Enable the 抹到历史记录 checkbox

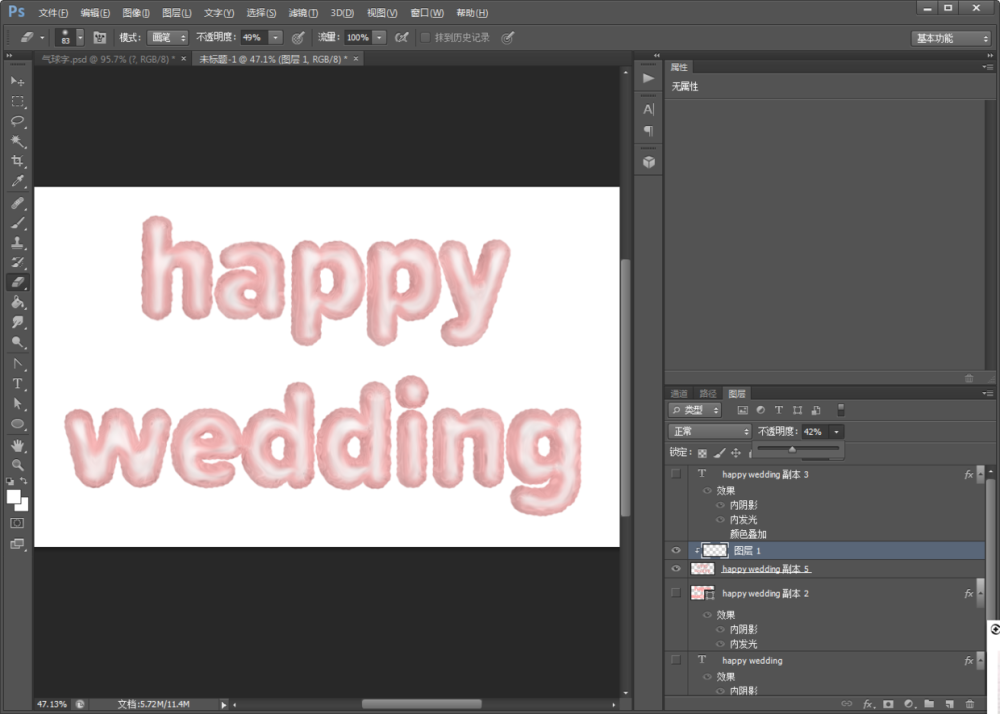point(425,38)
